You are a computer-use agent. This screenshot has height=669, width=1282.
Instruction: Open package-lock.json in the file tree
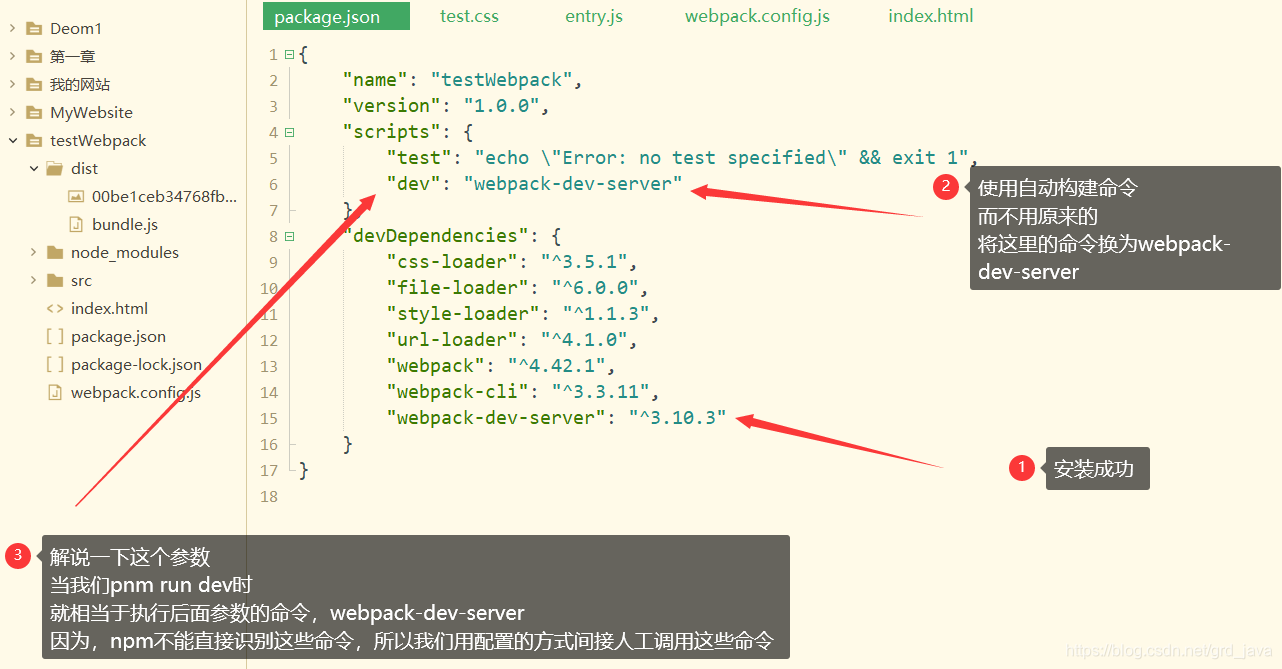136,365
